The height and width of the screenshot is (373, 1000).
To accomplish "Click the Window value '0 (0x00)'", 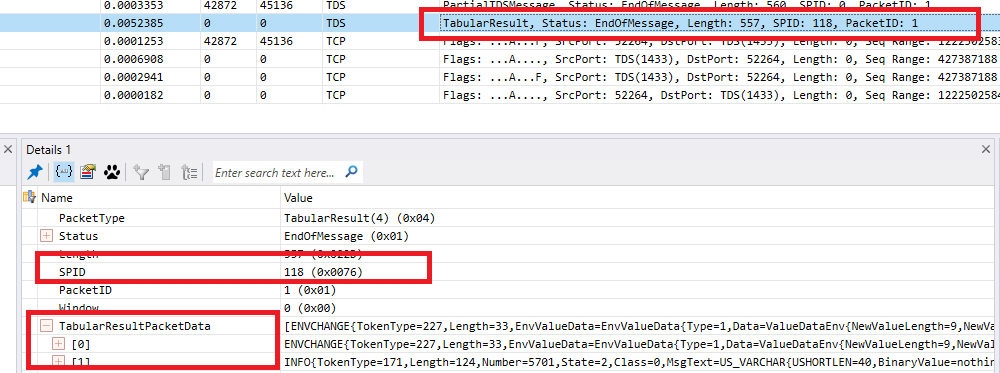I will (x=309, y=308).
